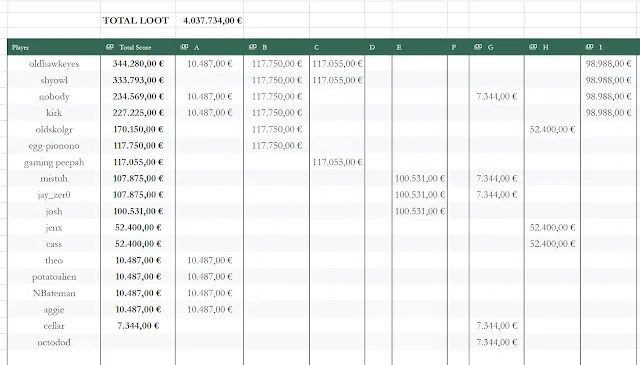The height and width of the screenshot is (365, 640).
Task: Select total score 333.793,00 € for shyowl
Action: (x=138, y=80)
